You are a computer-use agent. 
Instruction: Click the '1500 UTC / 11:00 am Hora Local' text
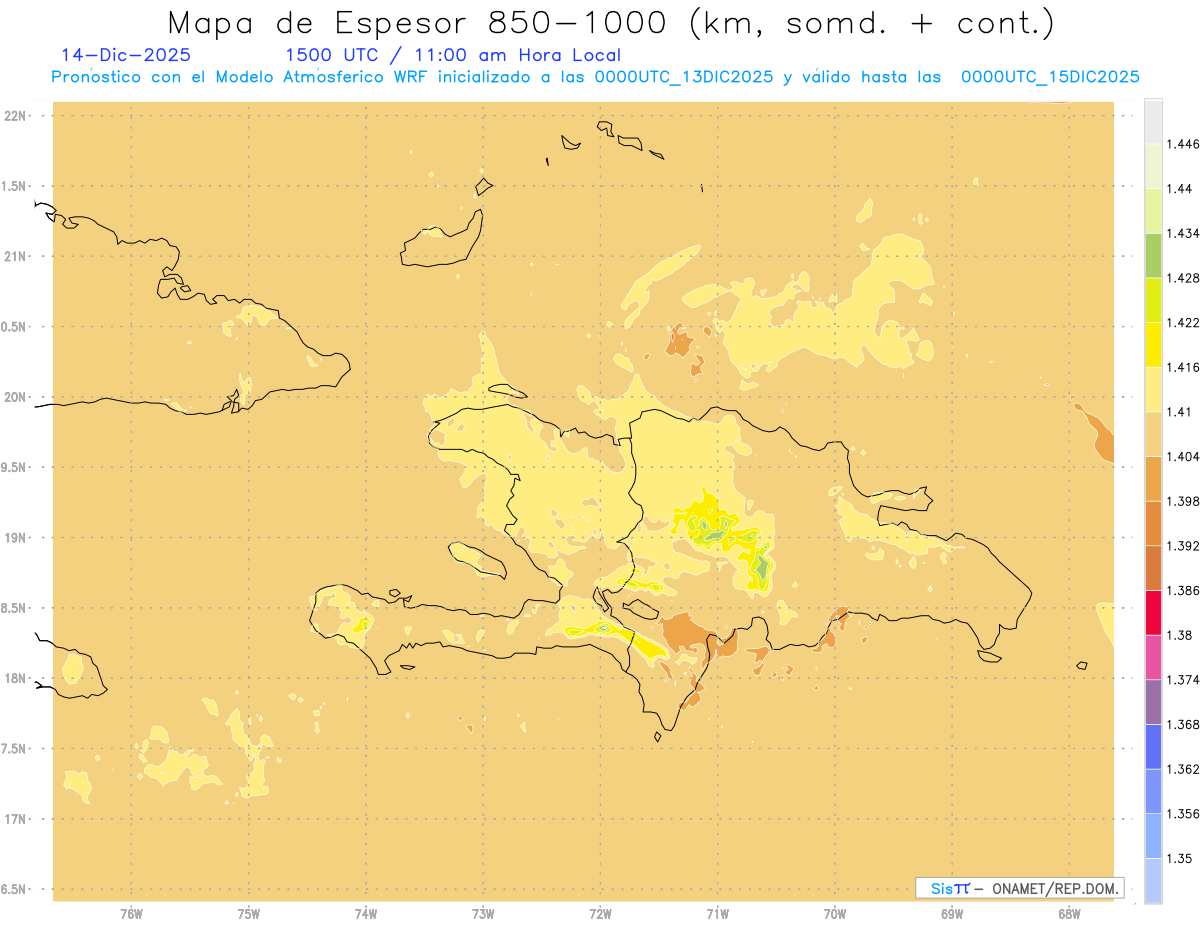point(453,56)
